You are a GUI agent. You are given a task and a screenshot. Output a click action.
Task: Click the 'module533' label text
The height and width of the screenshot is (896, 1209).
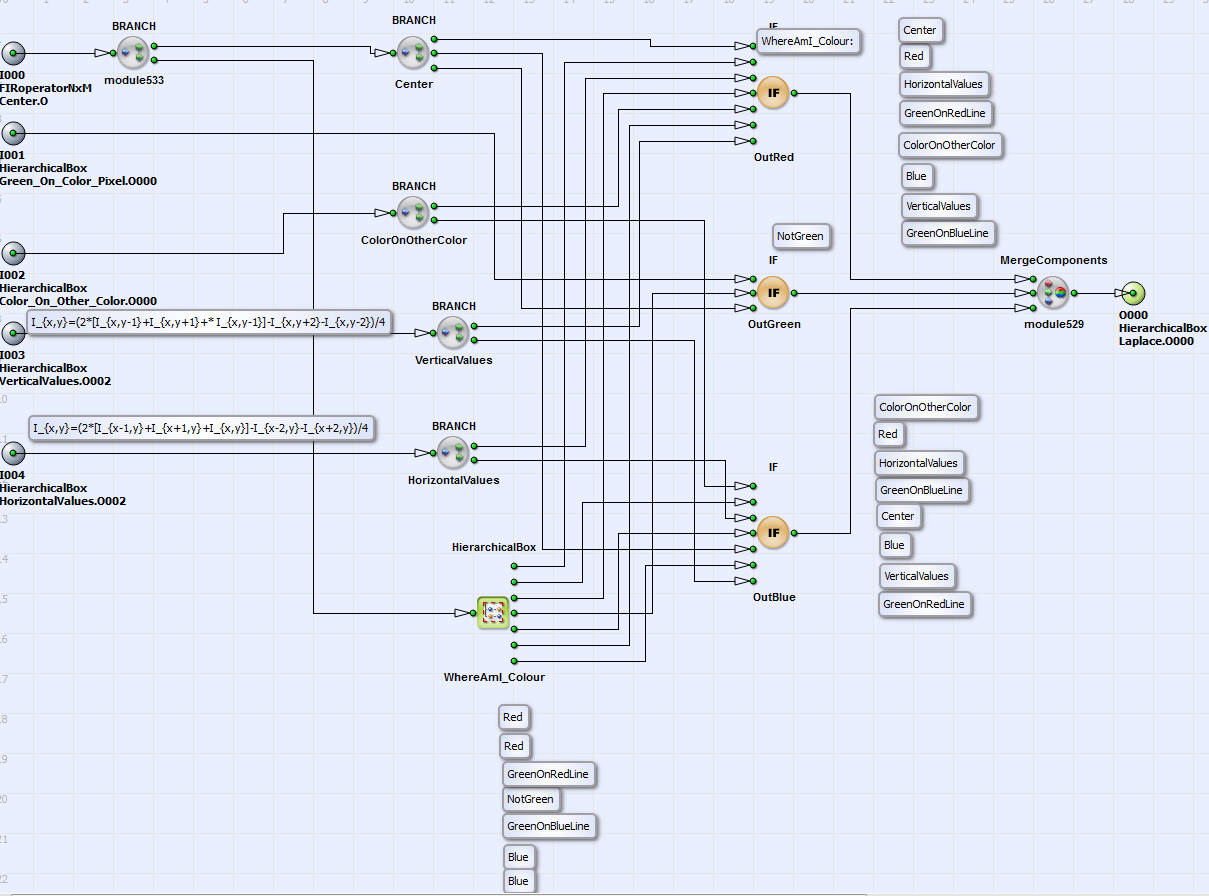(133, 79)
